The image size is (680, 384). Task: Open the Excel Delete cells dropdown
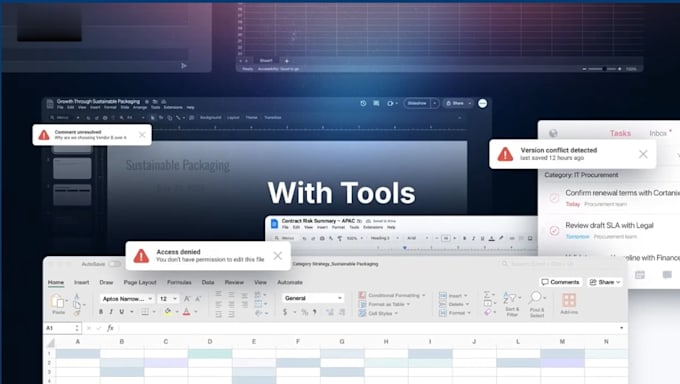(454, 304)
